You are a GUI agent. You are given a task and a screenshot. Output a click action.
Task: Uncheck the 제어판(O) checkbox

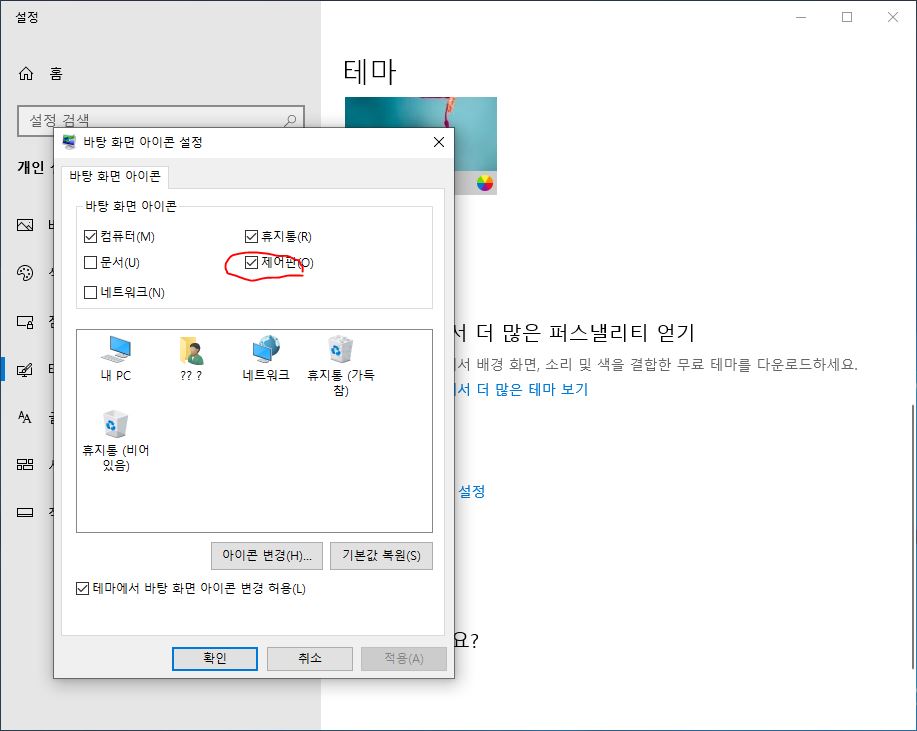point(251,263)
